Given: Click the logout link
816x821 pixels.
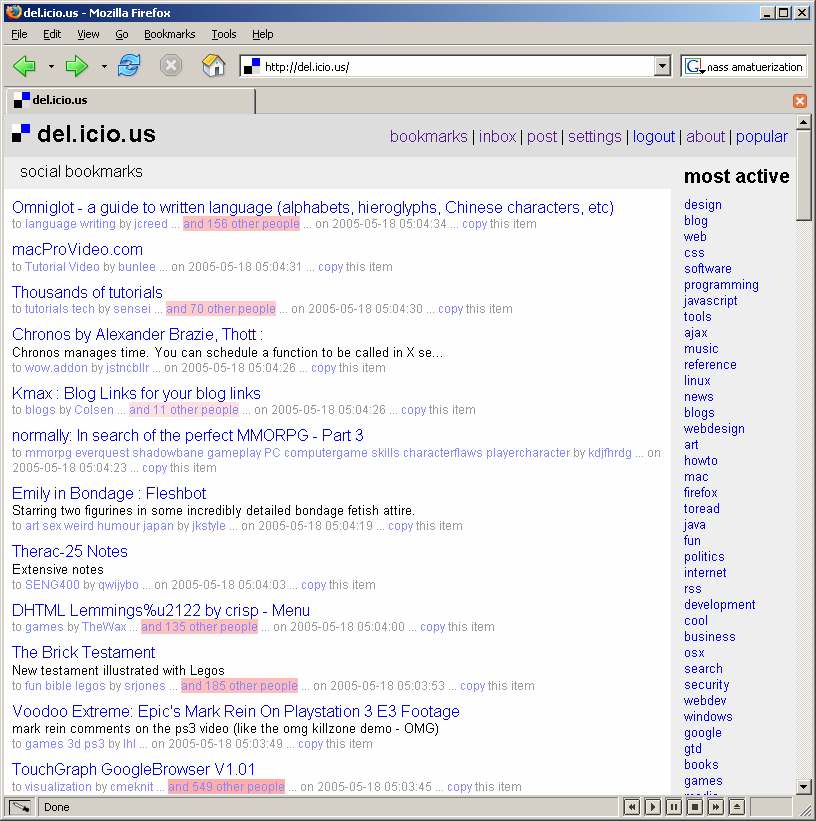Looking at the screenshot, I should (654, 137).
